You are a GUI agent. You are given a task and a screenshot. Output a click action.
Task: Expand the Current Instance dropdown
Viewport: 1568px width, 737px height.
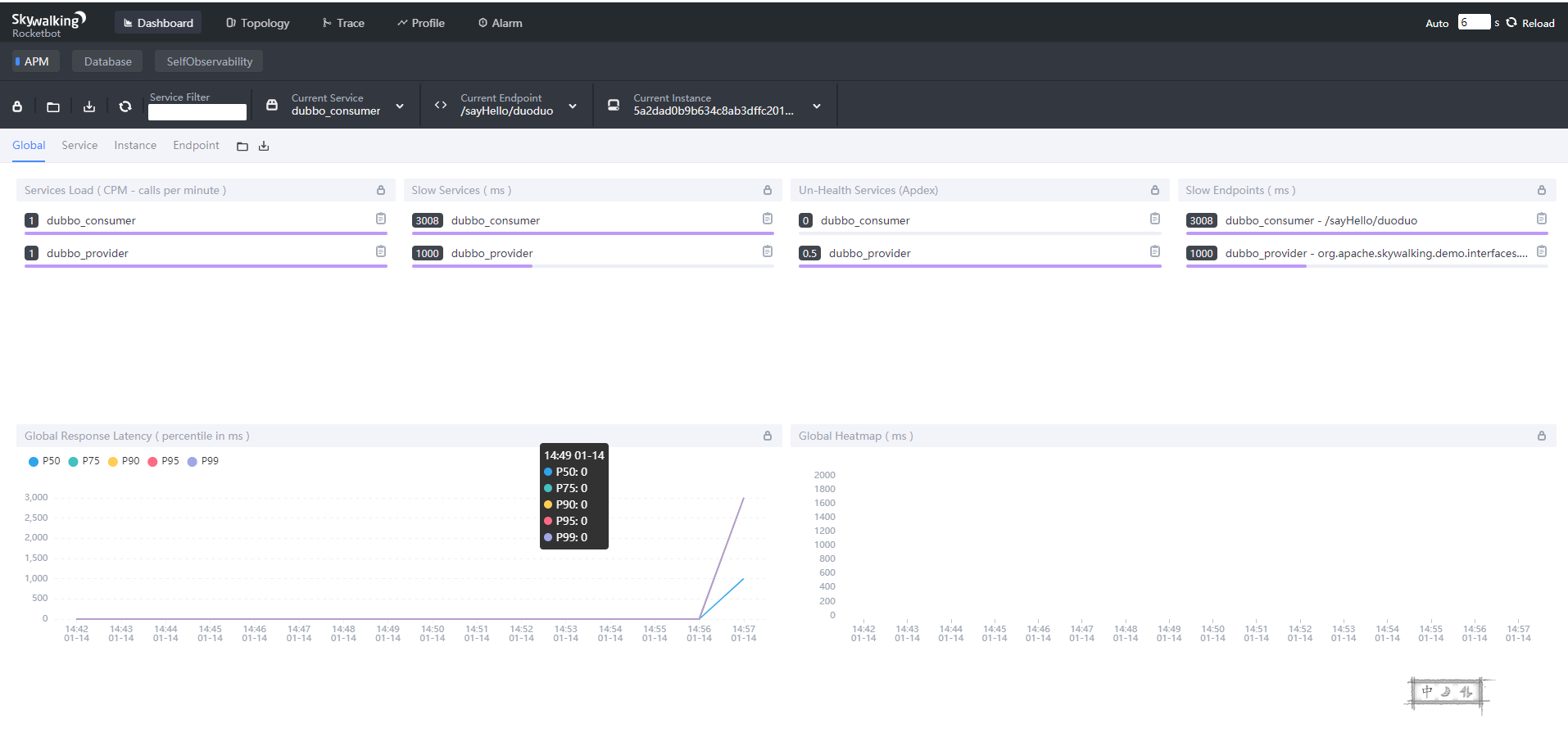pyautogui.click(x=816, y=106)
